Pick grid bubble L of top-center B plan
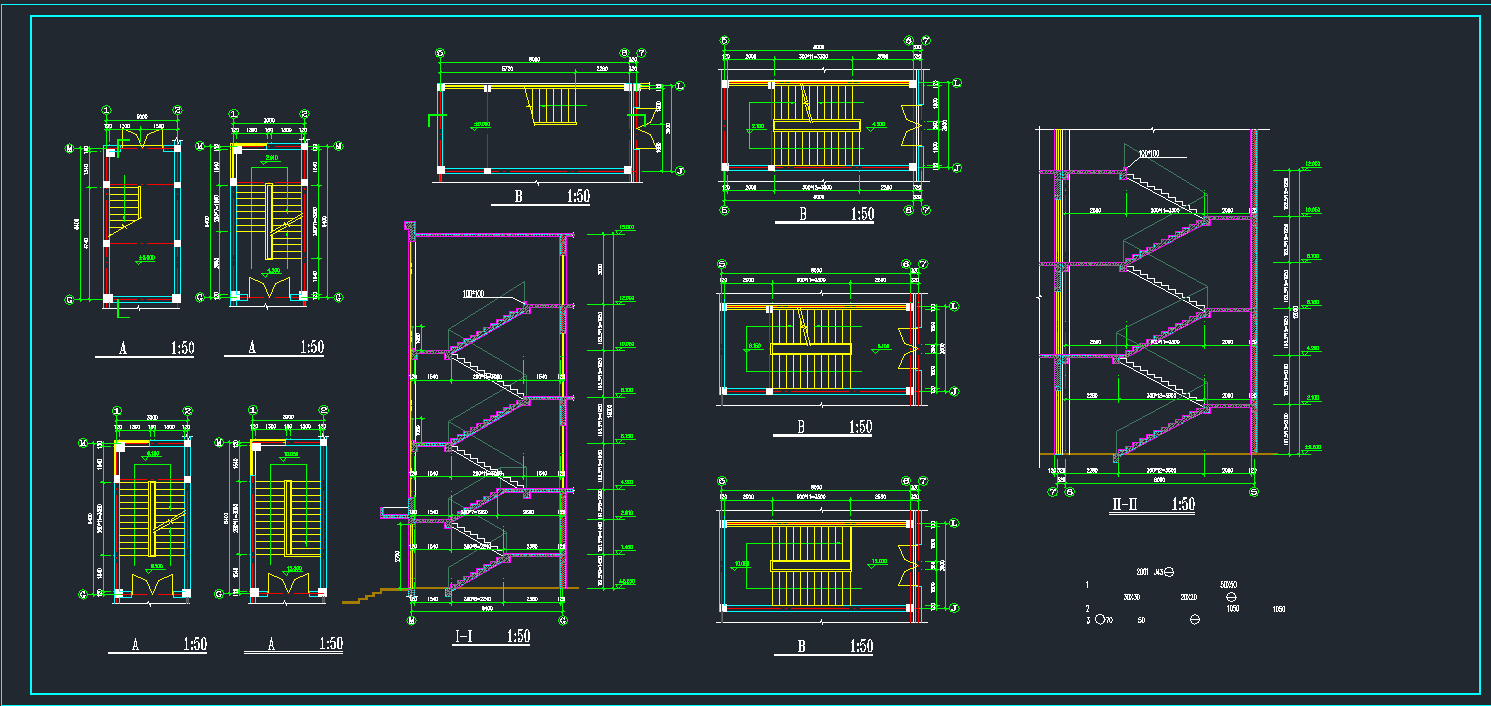Viewport: 1491px width, 706px height. 679,87
